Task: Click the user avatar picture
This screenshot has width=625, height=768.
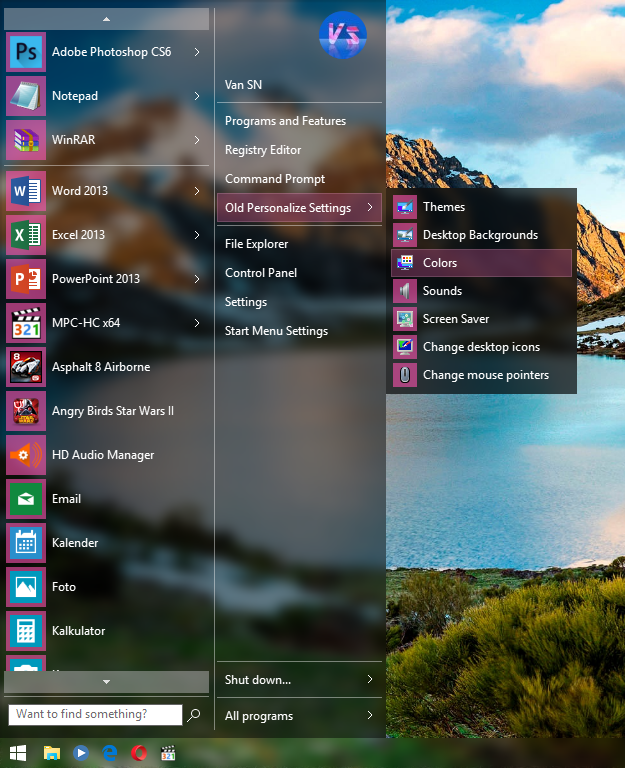Action: [x=343, y=35]
